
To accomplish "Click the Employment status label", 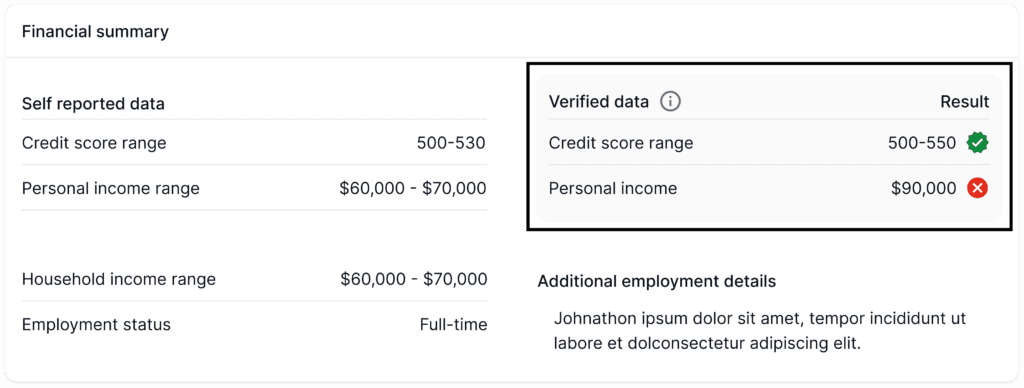I will pyautogui.click(x=97, y=325).
